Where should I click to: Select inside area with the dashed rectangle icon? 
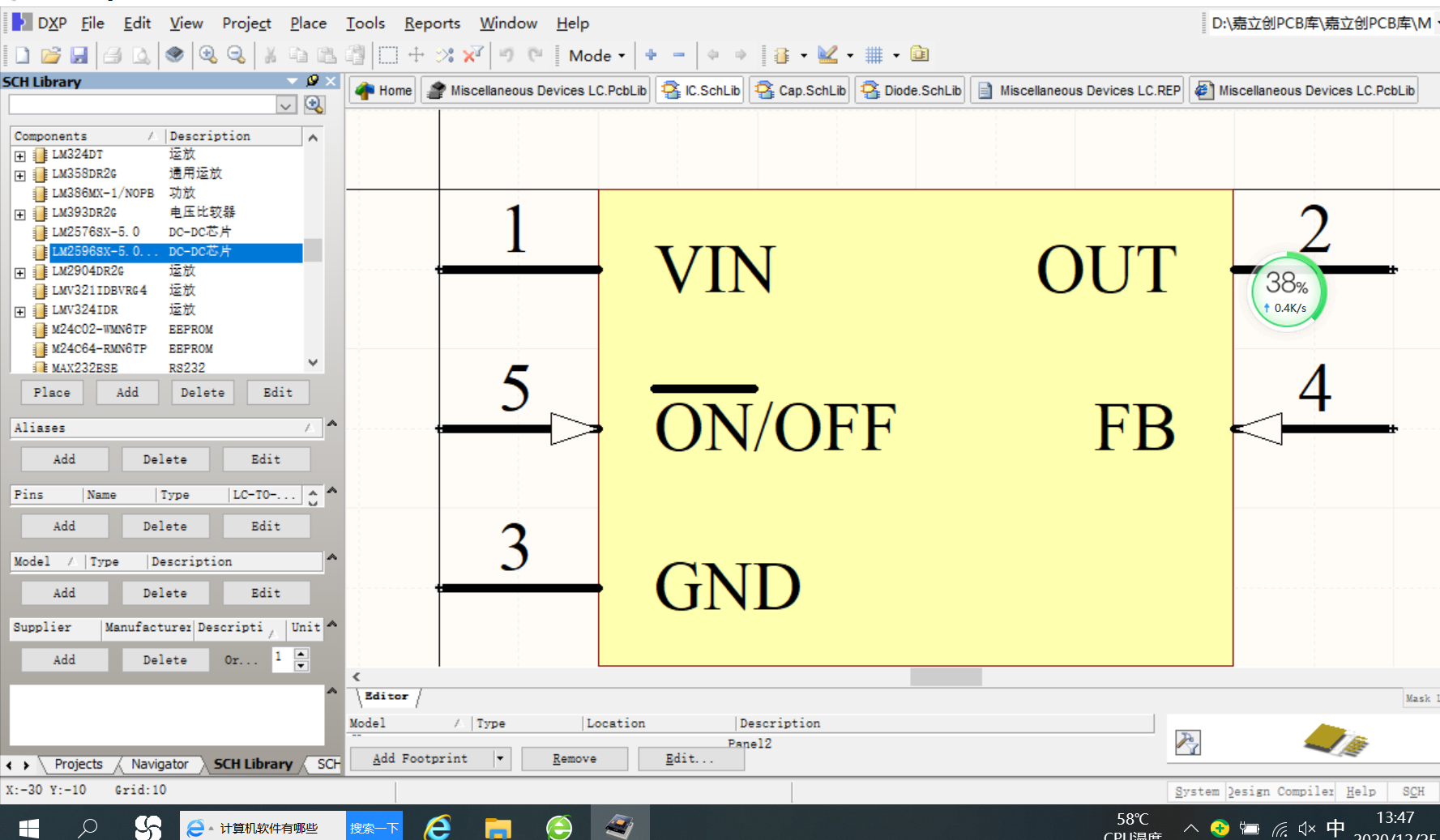388,55
